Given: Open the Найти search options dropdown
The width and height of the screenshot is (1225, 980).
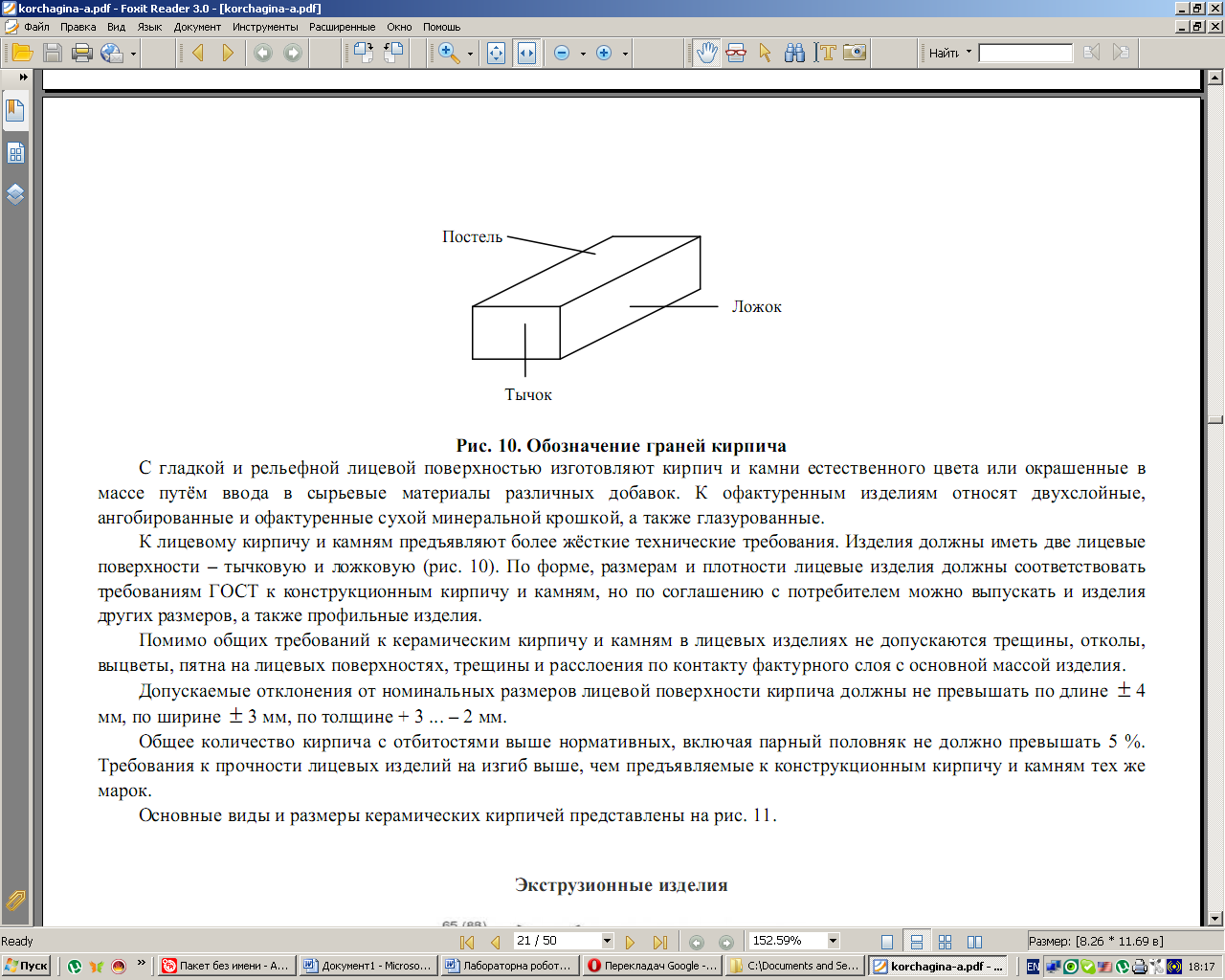Looking at the screenshot, I should [x=969, y=53].
